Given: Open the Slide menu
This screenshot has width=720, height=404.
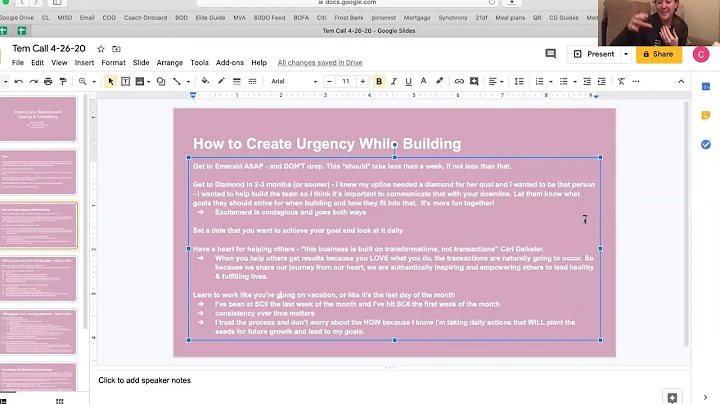Looking at the screenshot, I should pos(141,62).
